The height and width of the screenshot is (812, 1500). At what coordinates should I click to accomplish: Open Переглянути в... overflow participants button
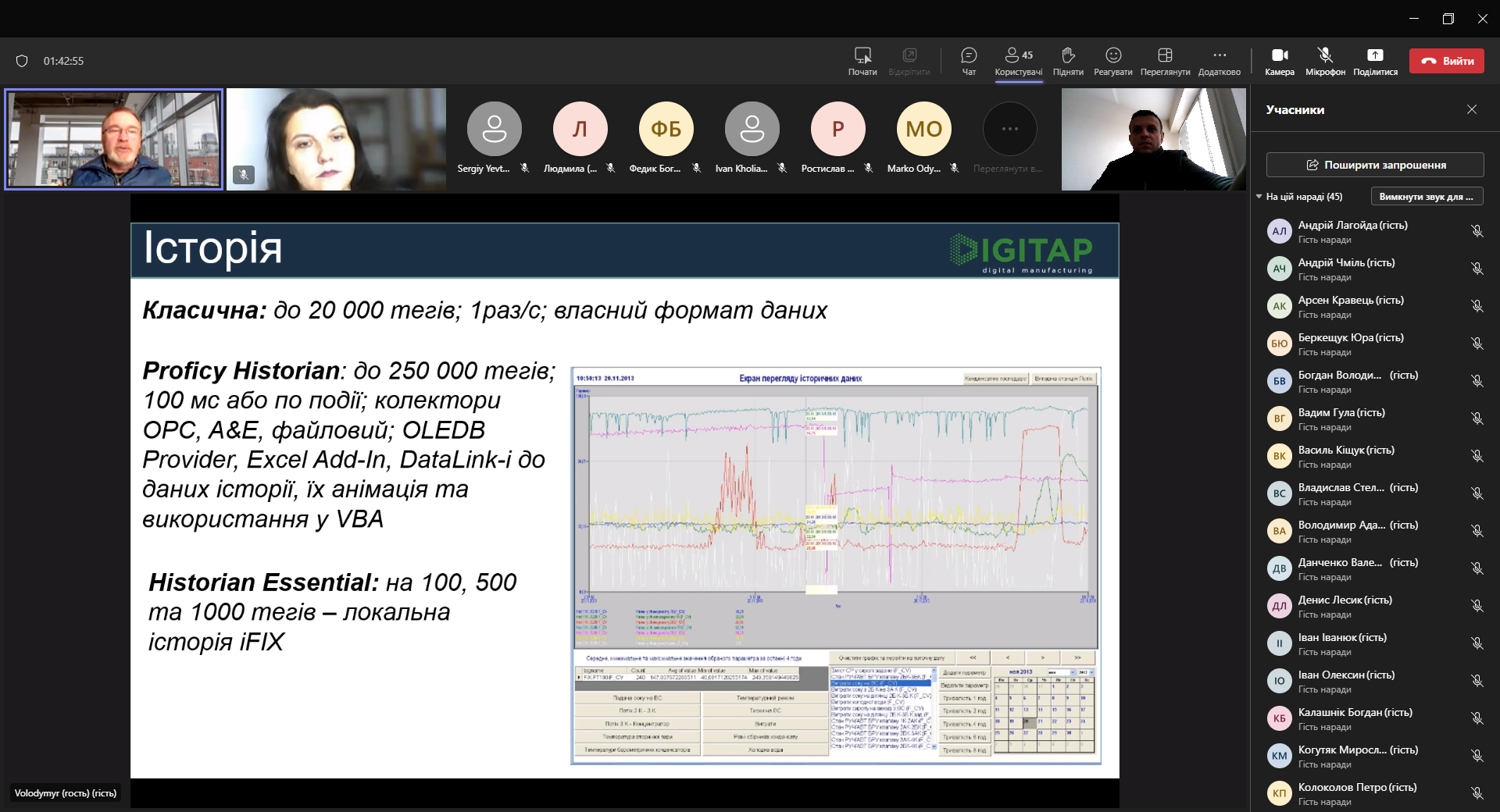pos(1009,138)
